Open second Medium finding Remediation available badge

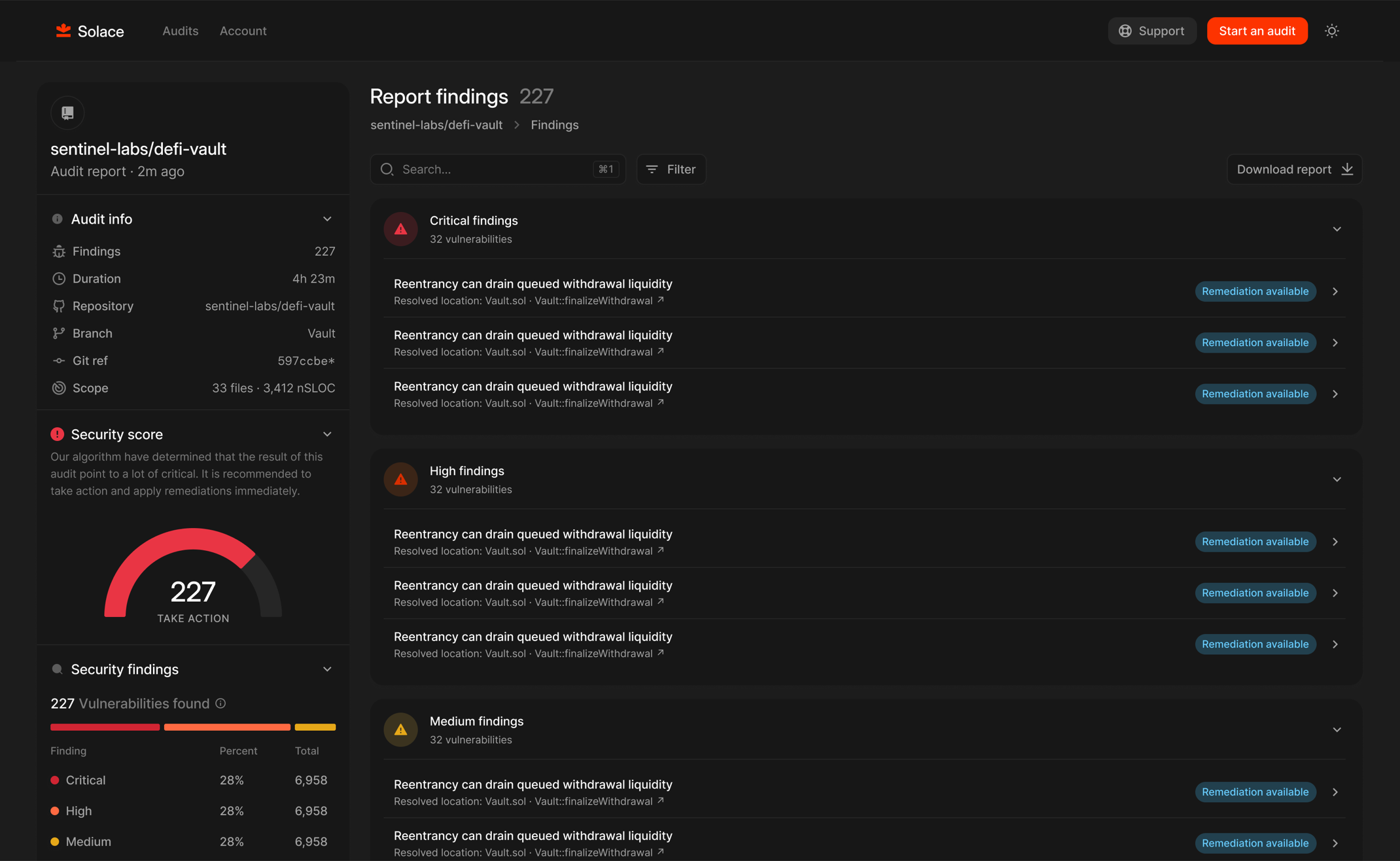tap(1255, 843)
